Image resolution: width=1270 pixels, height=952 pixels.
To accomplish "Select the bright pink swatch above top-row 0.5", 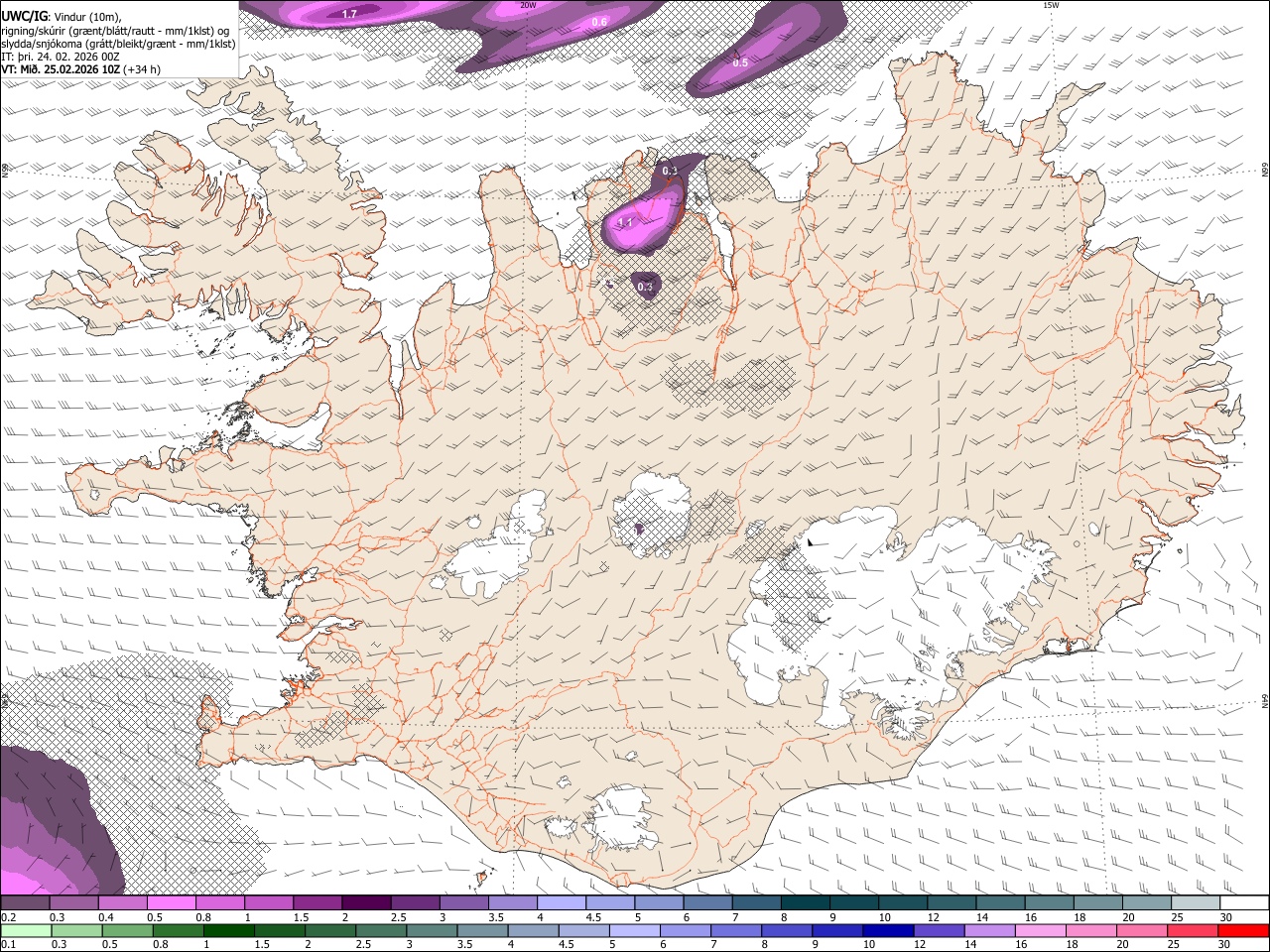I will [x=171, y=902].
